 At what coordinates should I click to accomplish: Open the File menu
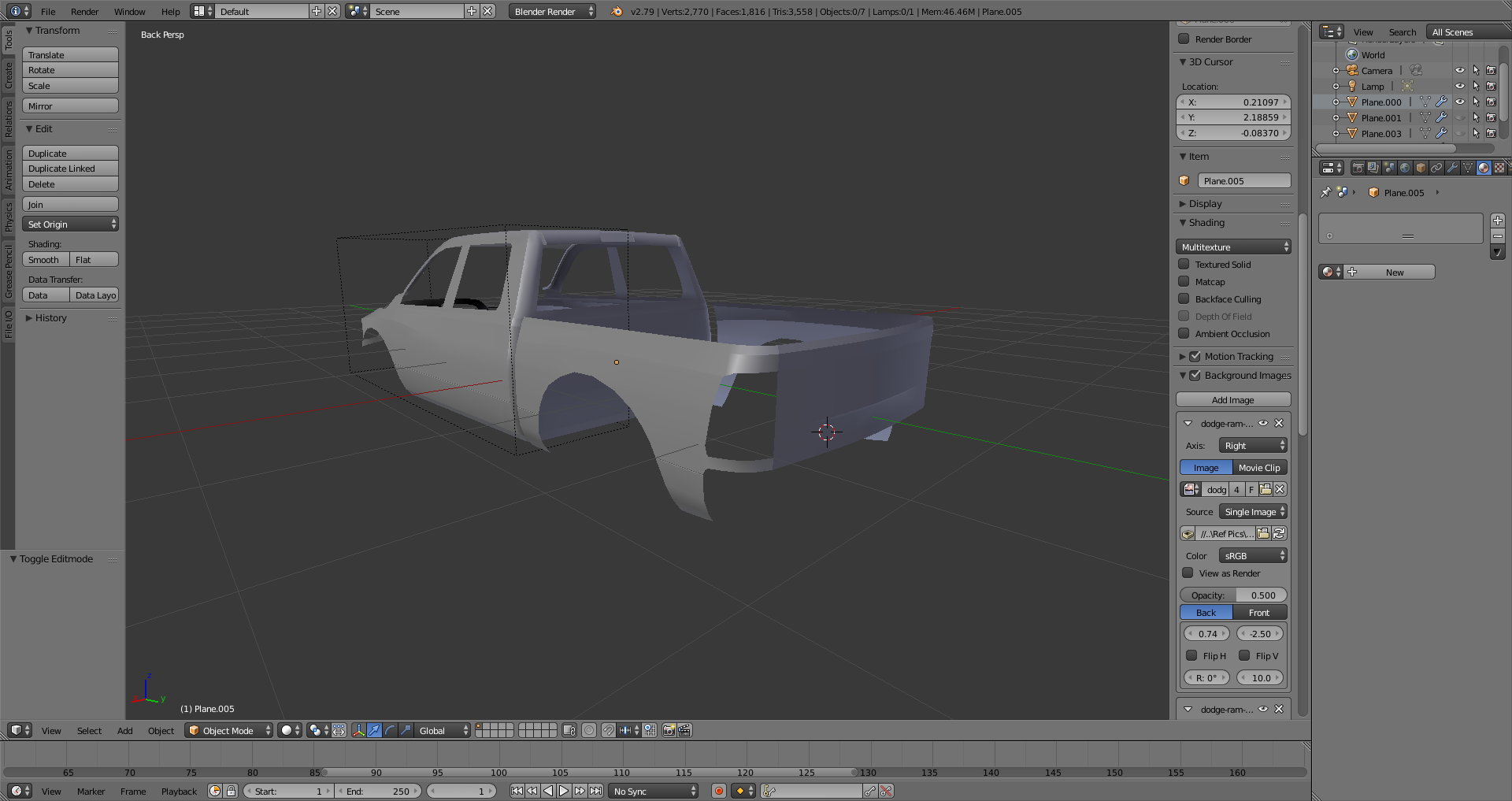pos(48,11)
